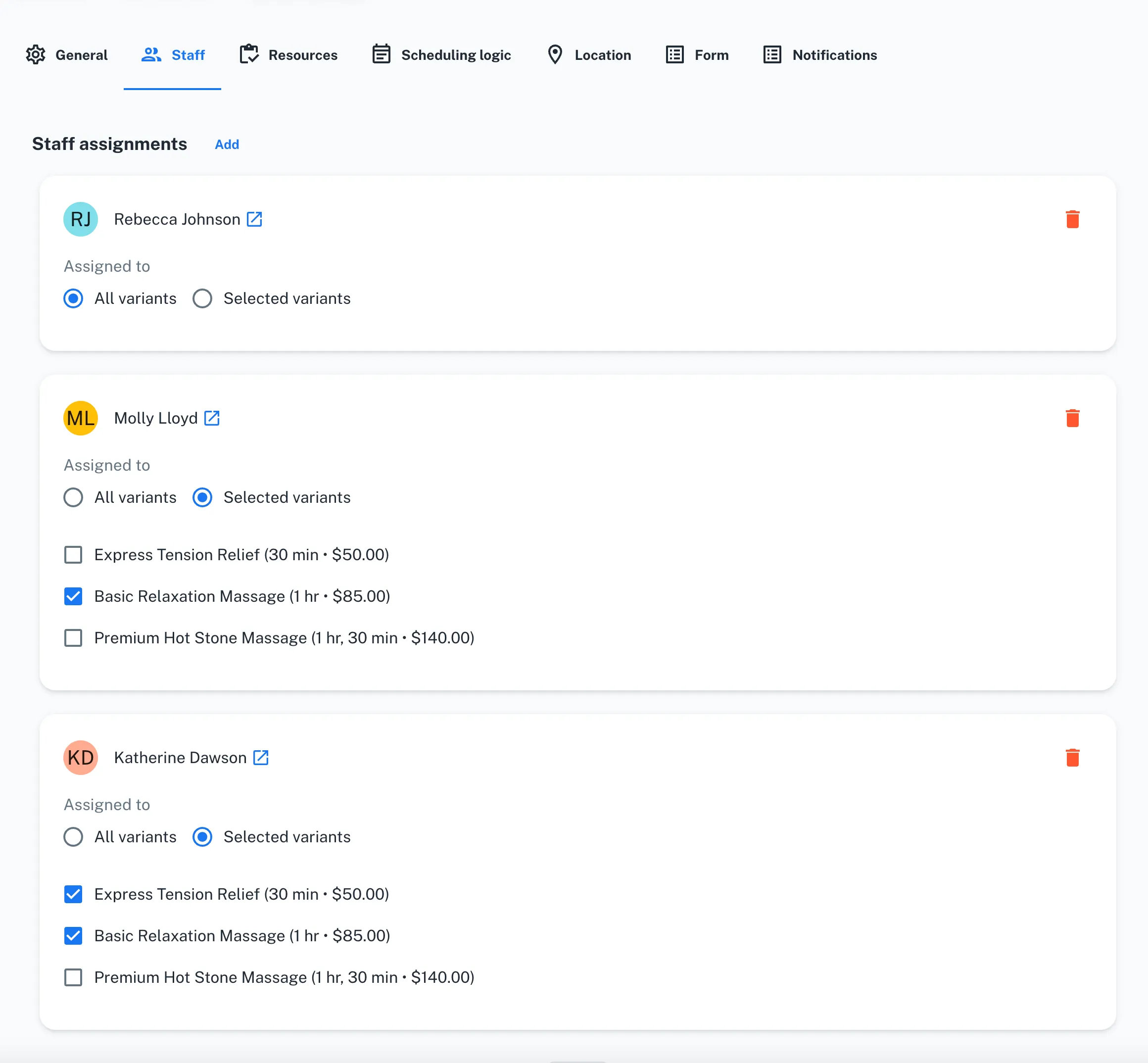Click the RJ avatar circle

pyautogui.click(x=81, y=219)
